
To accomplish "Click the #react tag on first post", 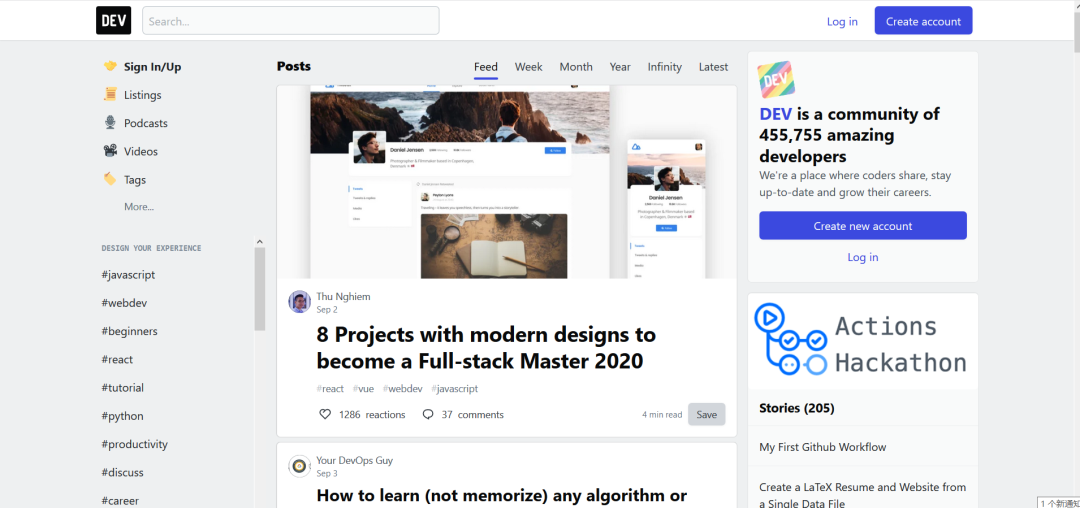I will pos(330,388).
